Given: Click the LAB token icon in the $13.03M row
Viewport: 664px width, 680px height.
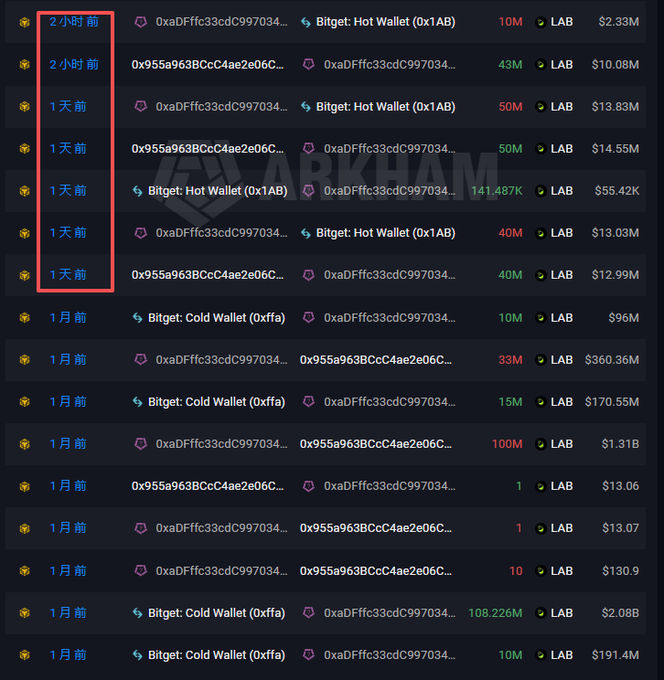Looking at the screenshot, I should pos(540,233).
